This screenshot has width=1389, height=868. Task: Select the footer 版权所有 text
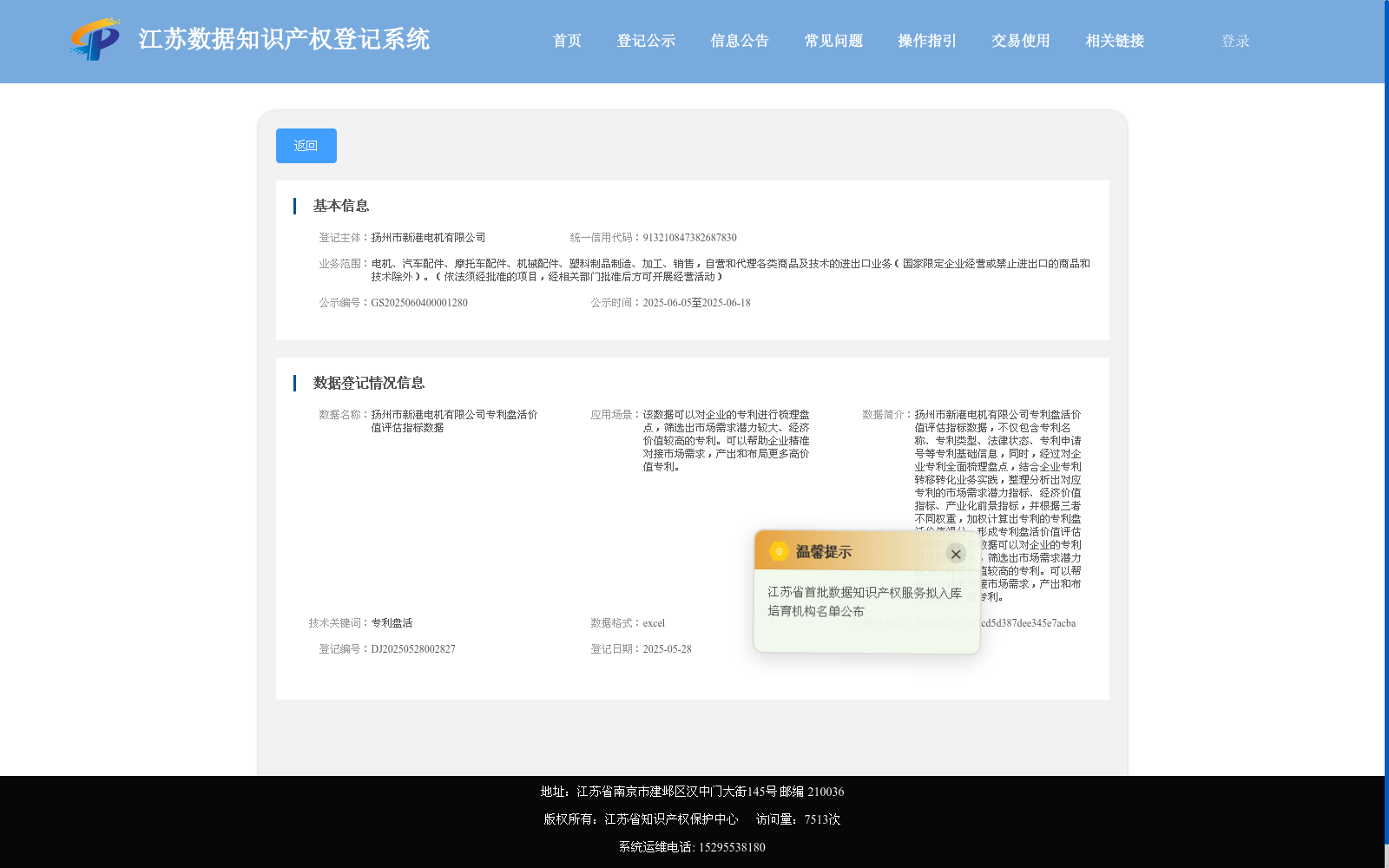click(x=641, y=819)
